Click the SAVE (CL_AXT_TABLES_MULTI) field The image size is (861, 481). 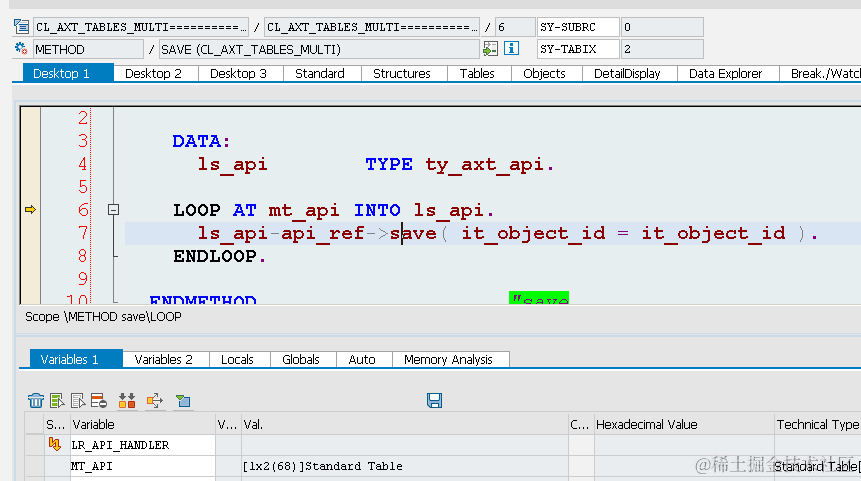coord(319,49)
